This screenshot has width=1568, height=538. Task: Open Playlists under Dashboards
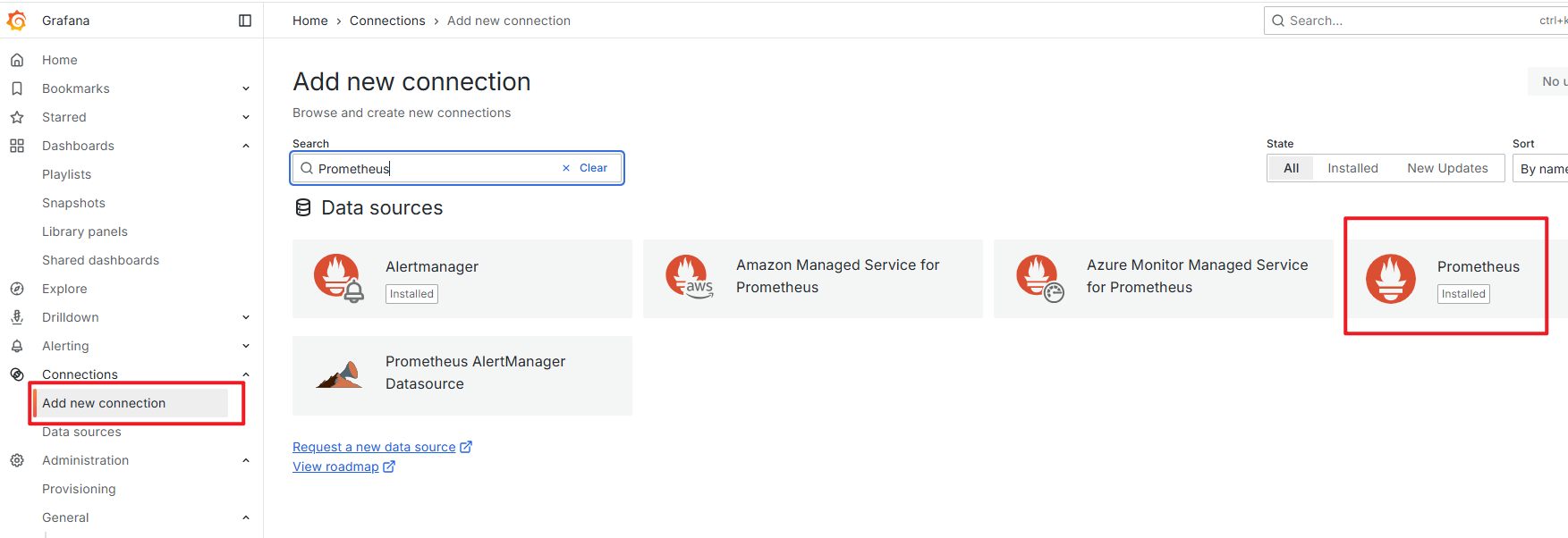coord(66,174)
